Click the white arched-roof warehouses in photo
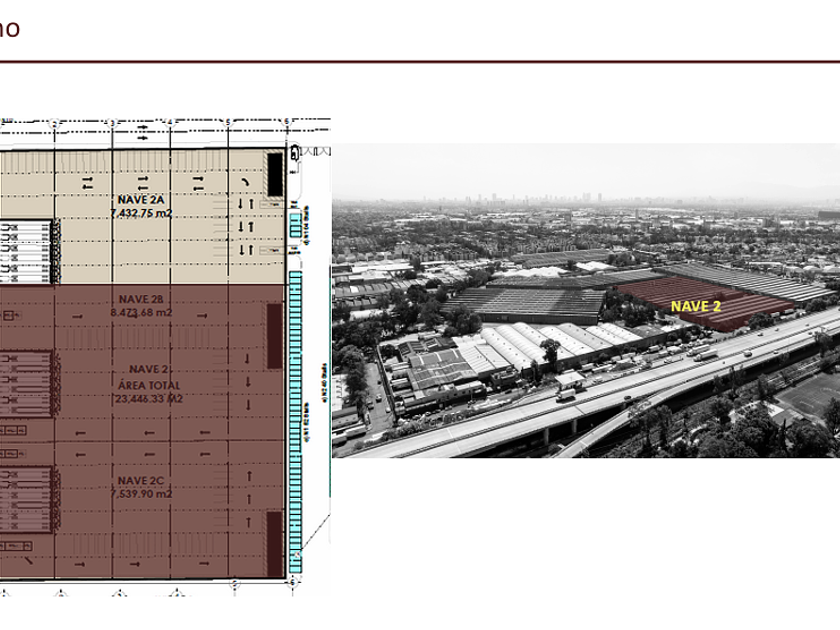 520,345
